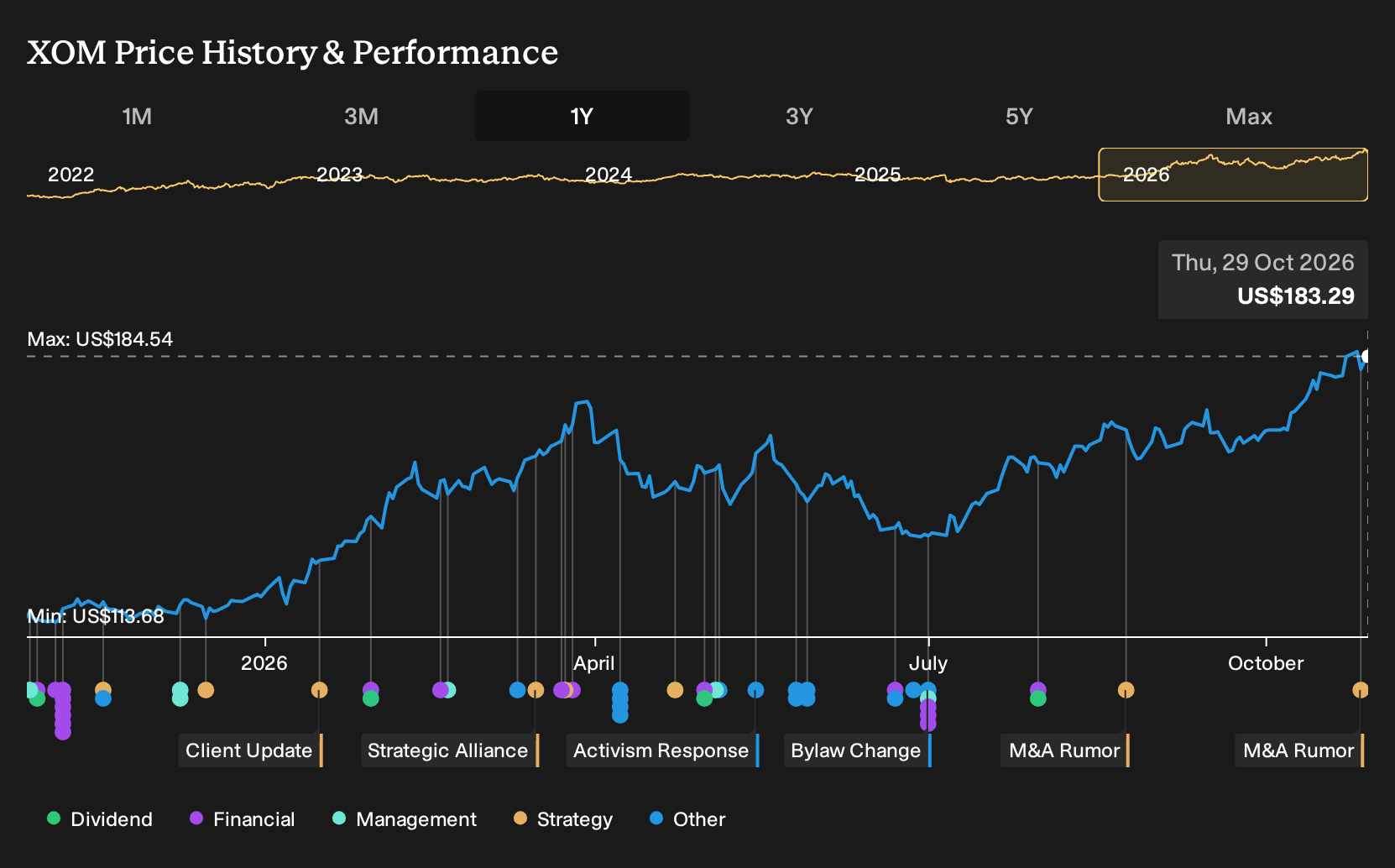Image resolution: width=1395 pixels, height=868 pixels.
Task: Click the blue dot above Activism Response label
Action: pos(755,690)
